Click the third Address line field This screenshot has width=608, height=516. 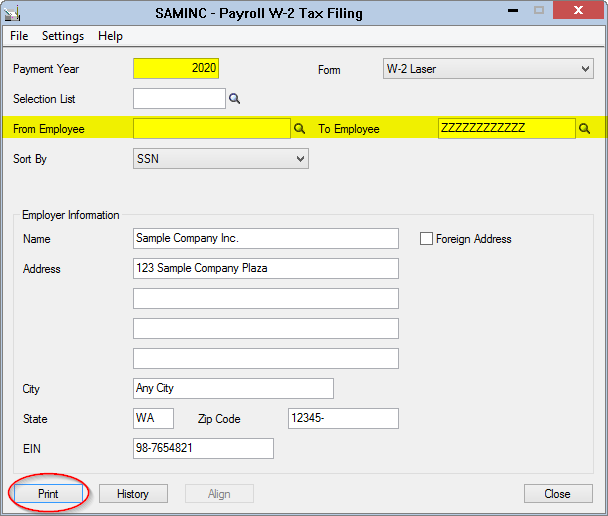[x=266, y=328]
